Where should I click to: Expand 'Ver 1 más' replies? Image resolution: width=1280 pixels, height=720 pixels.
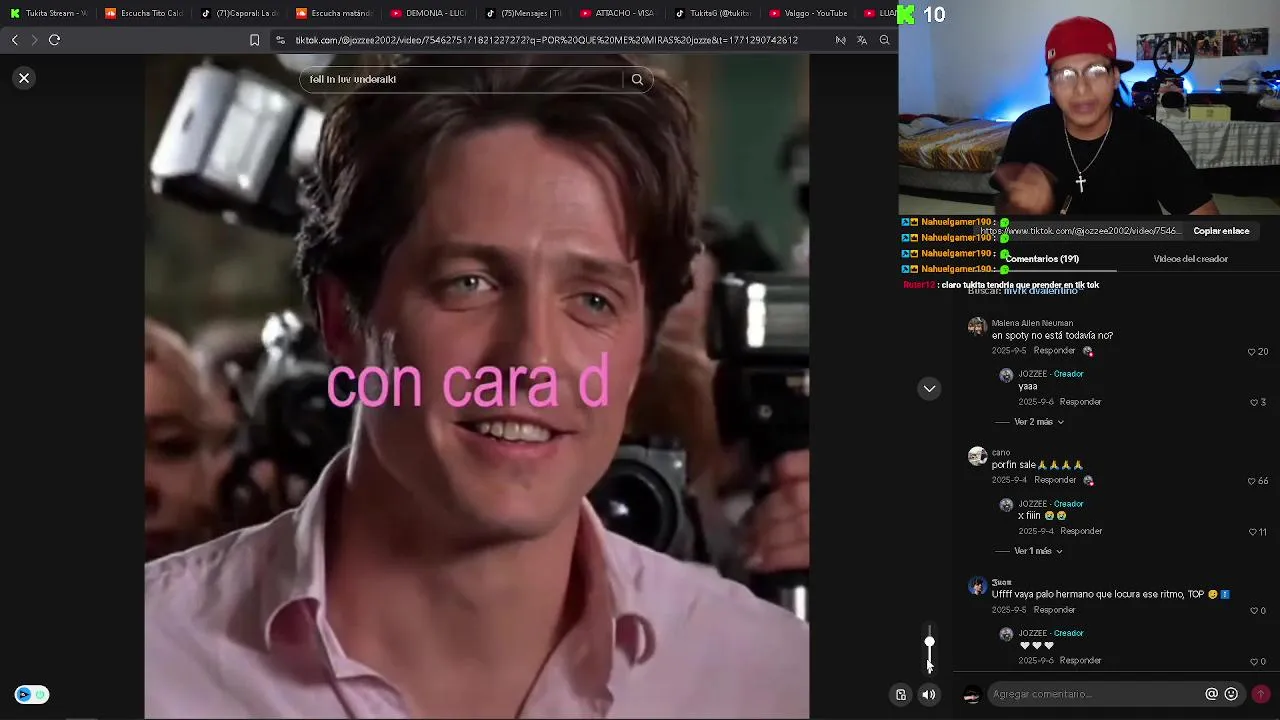tap(1038, 551)
